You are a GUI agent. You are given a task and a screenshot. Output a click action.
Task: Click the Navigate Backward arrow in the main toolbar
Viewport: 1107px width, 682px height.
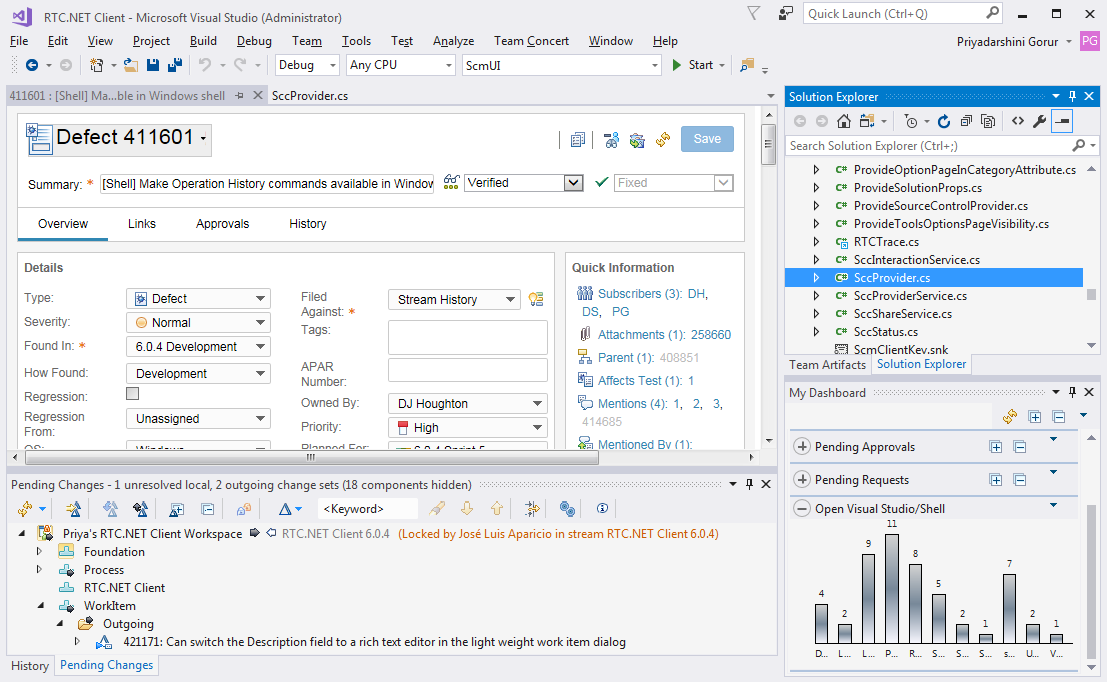click(x=32, y=65)
